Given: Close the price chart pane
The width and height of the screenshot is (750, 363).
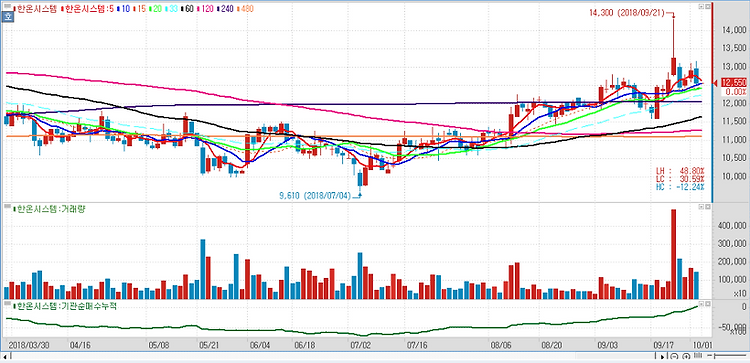Looking at the screenshot, I should tap(707, 7).
